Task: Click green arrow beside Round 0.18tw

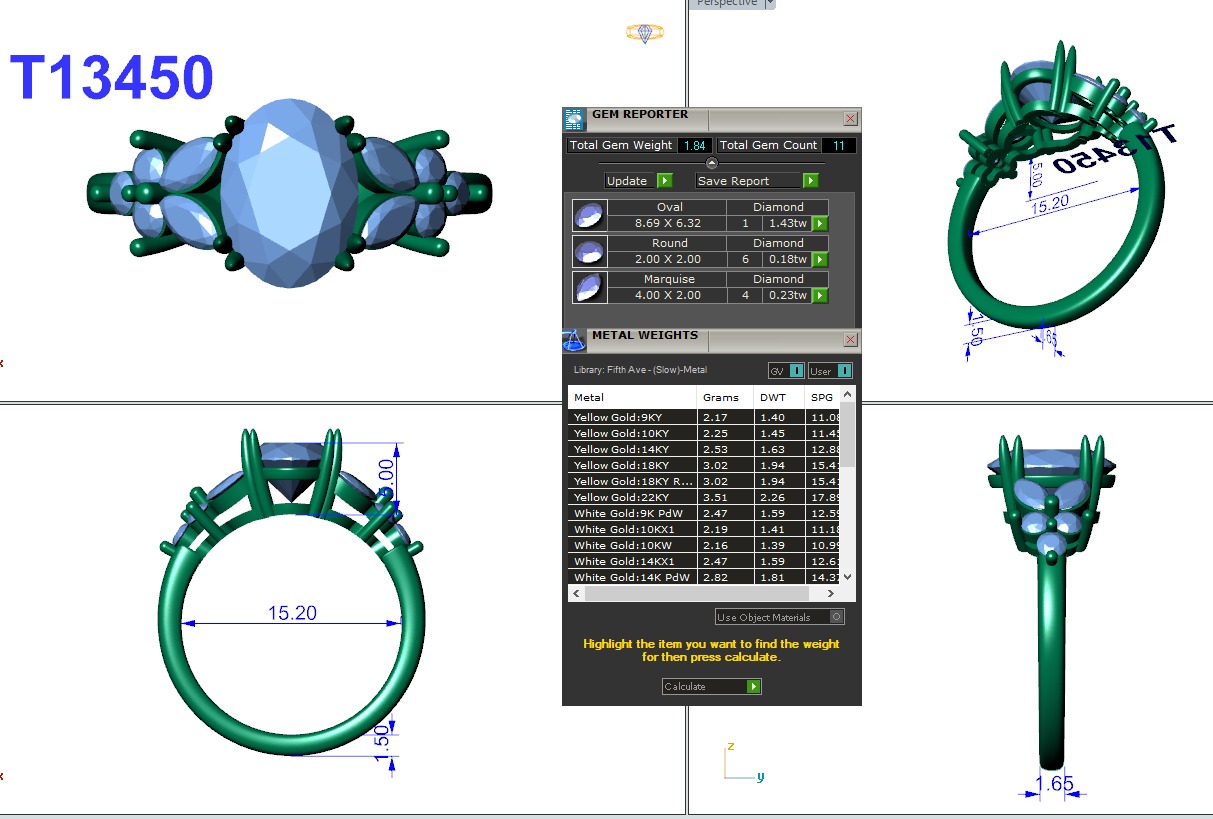Action: click(820, 260)
